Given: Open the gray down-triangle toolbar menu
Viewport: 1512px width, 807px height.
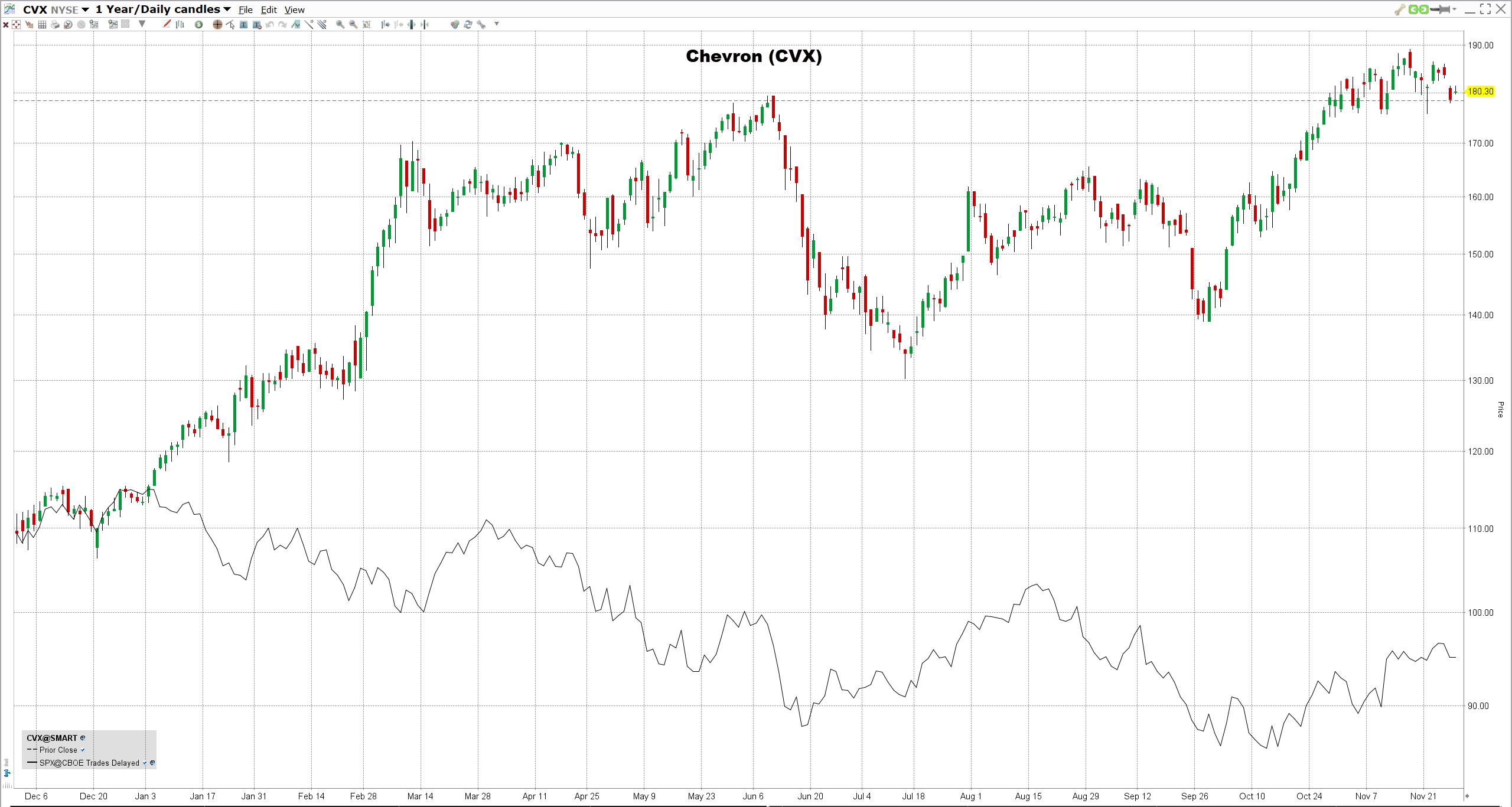Looking at the screenshot, I should tap(142, 24).
